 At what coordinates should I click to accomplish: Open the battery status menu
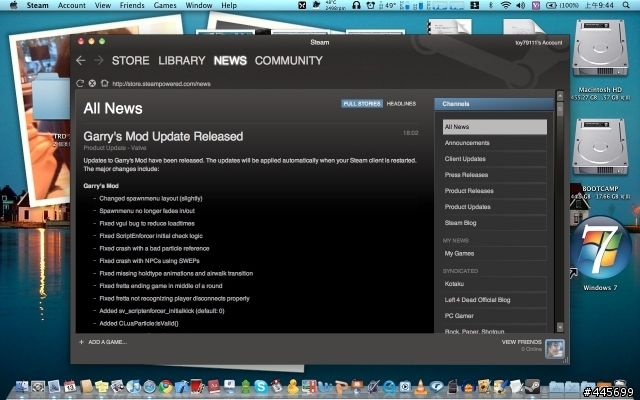562,5
